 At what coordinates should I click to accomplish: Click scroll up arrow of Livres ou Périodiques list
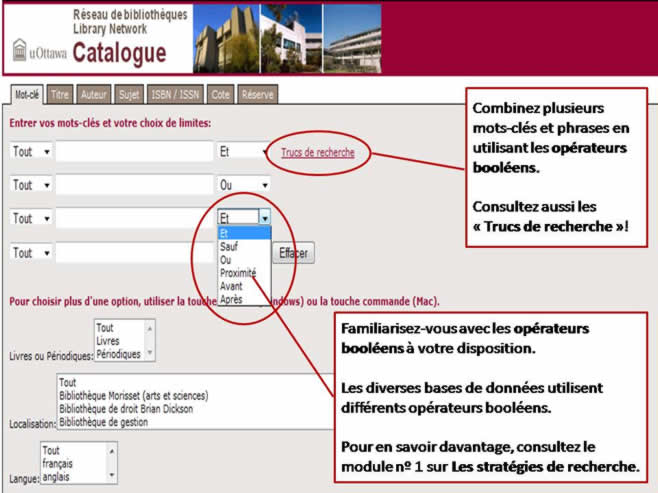click(150, 329)
